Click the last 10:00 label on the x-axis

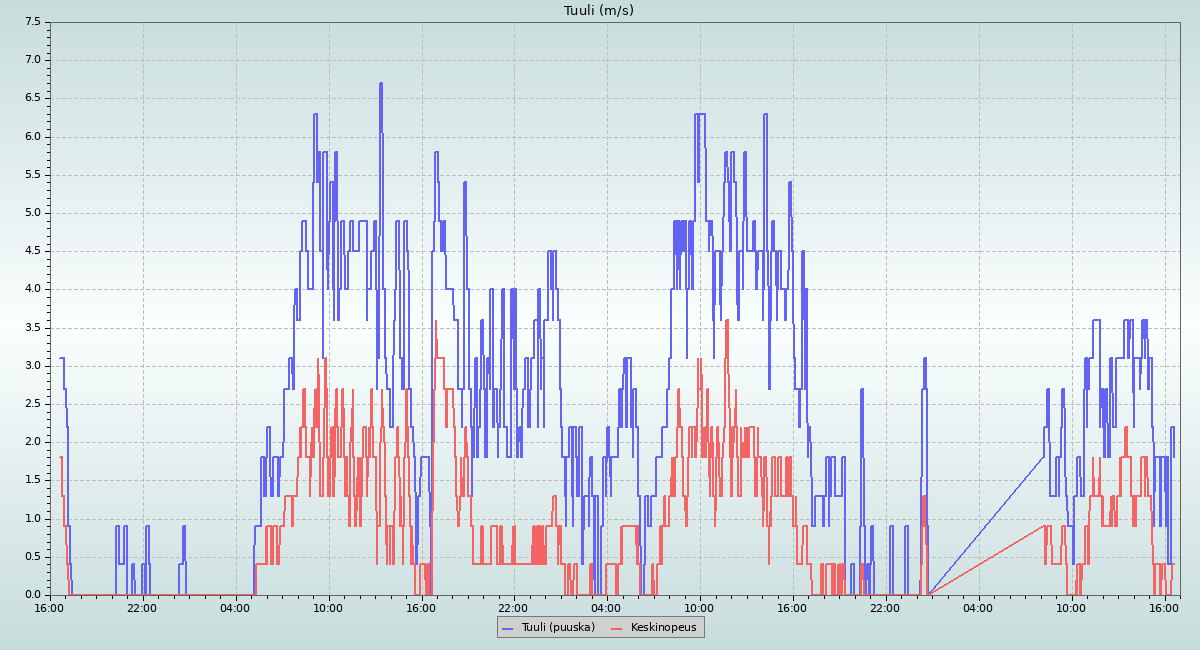pyautogui.click(x=1071, y=607)
